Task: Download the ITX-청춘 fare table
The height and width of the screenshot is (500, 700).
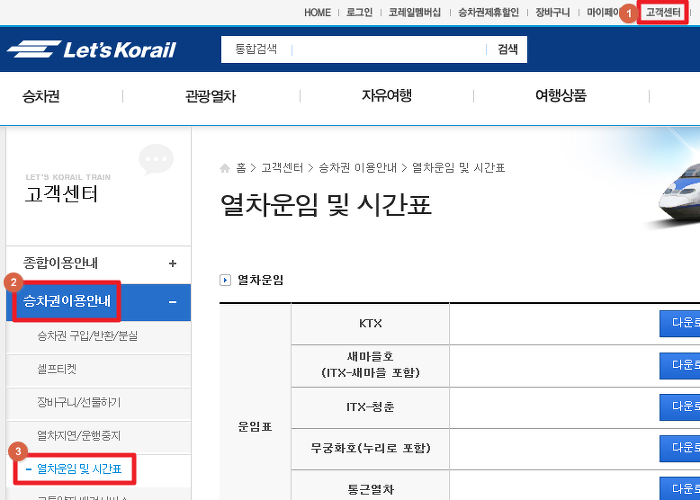Action: pyautogui.click(x=679, y=407)
